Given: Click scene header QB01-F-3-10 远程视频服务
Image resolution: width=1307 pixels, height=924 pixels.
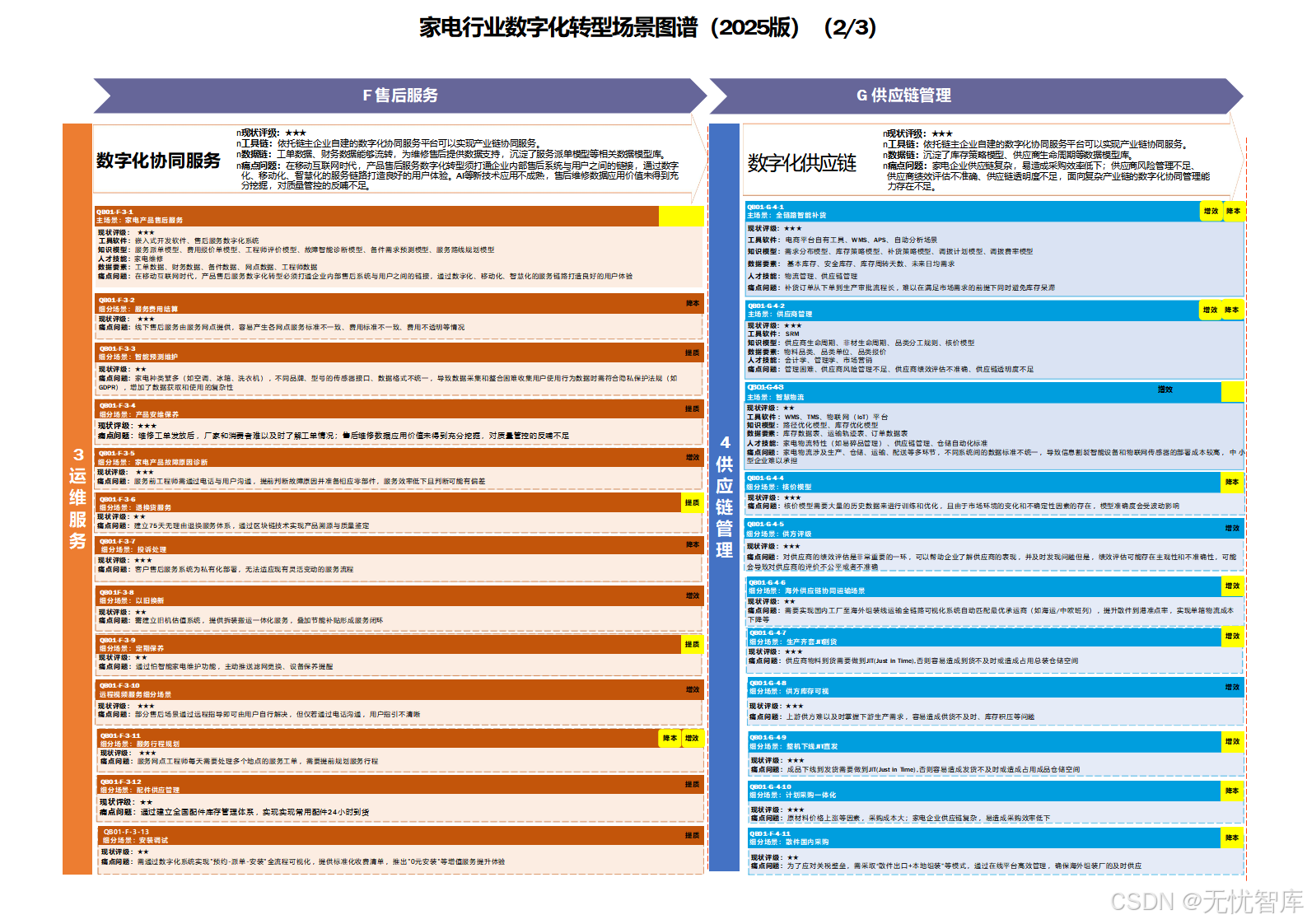Looking at the screenshot, I should coord(399,690).
